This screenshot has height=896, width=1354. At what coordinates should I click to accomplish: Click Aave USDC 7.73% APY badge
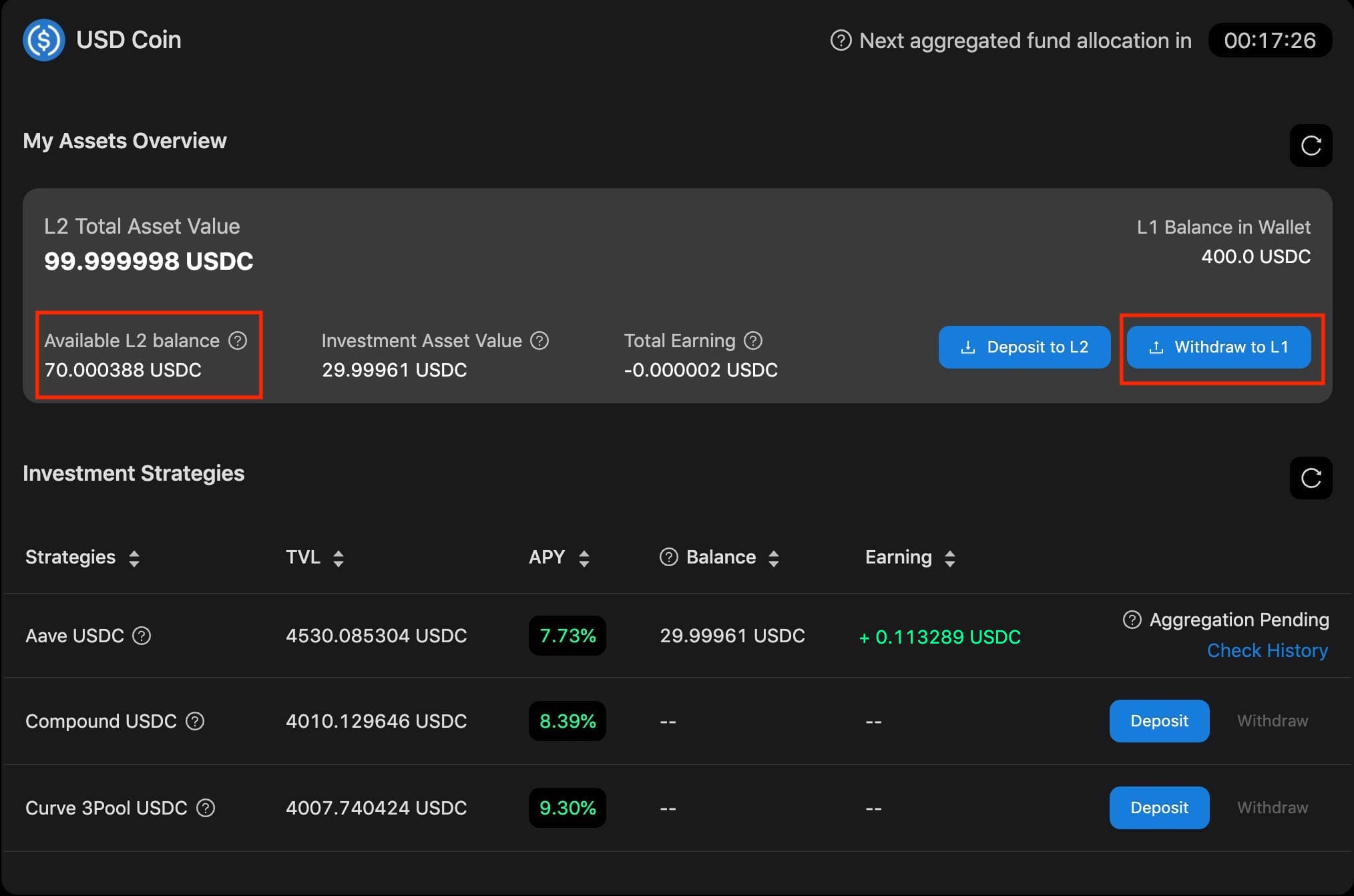click(x=568, y=636)
